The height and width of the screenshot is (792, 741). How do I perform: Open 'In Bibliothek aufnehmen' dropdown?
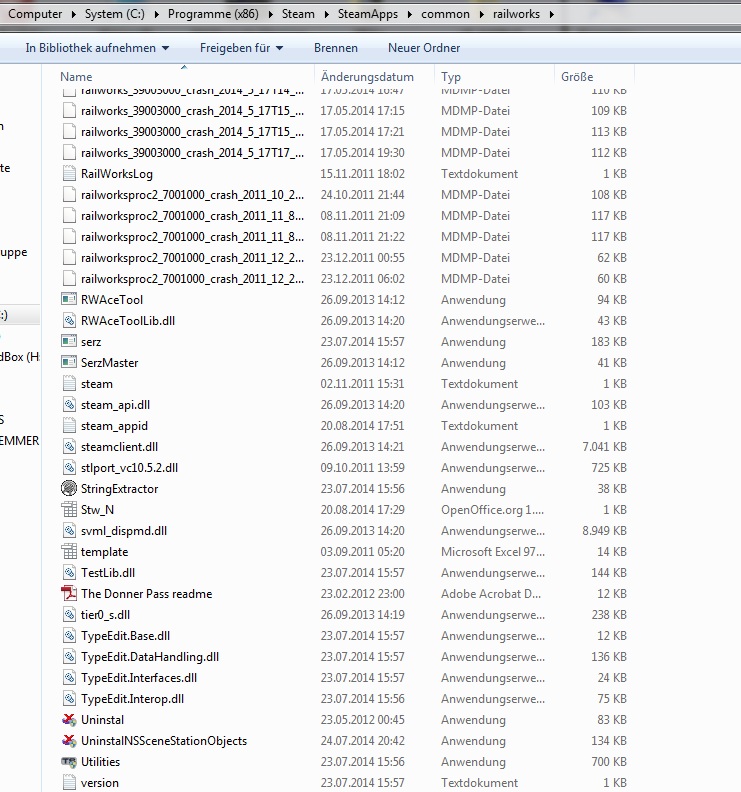tap(97, 48)
